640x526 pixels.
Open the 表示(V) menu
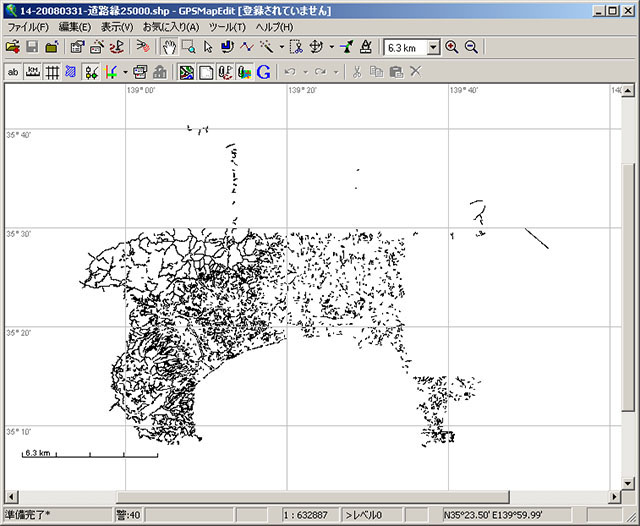point(117,26)
